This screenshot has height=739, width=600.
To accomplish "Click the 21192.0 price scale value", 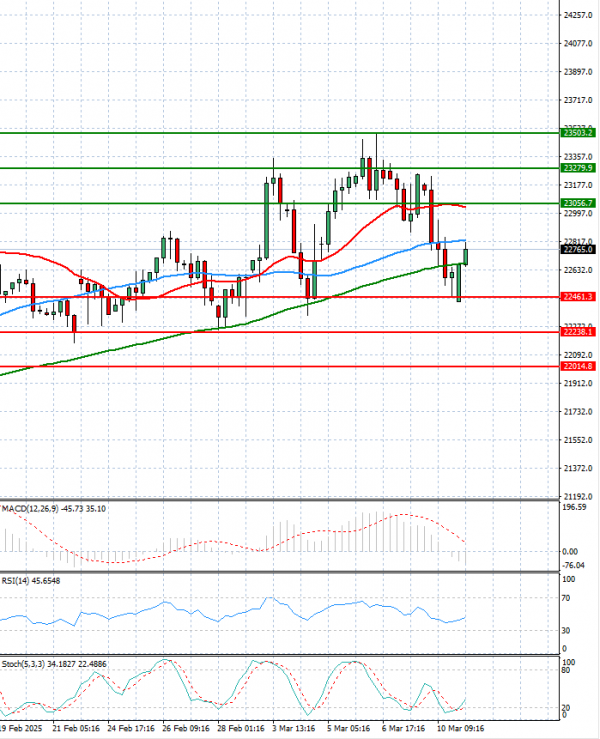I will [578, 496].
